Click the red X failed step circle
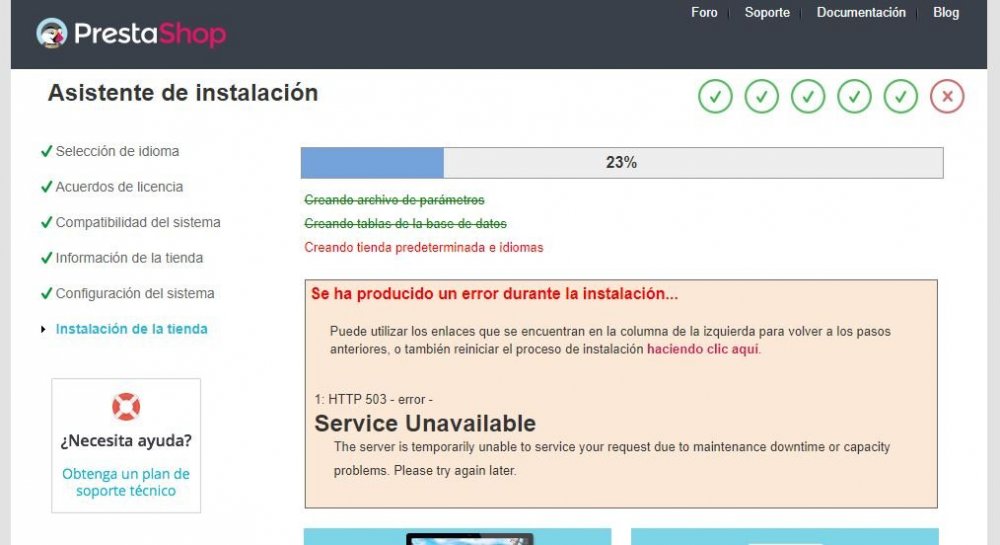The height and width of the screenshot is (545, 1000). [x=947, y=96]
